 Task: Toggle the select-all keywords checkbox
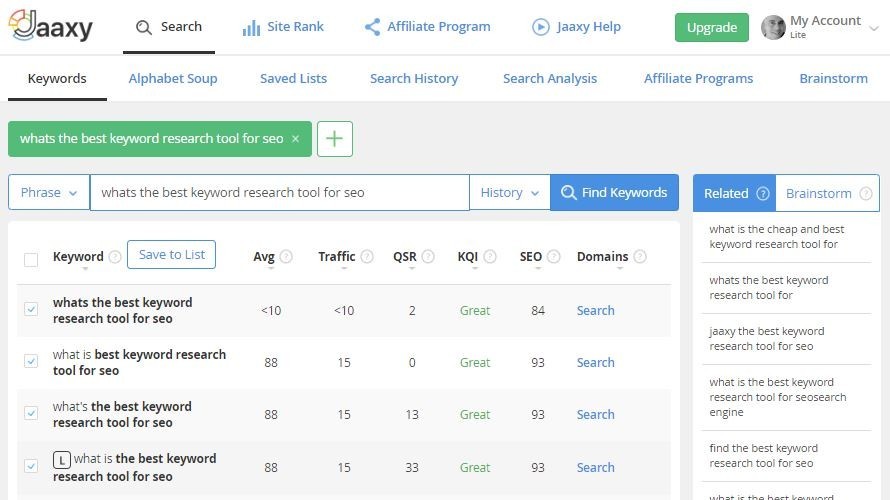click(31, 259)
